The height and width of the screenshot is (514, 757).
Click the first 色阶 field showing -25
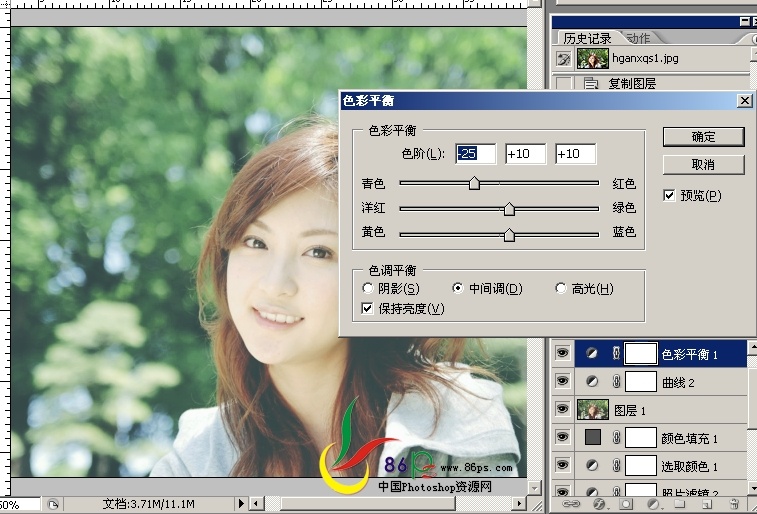coord(476,154)
